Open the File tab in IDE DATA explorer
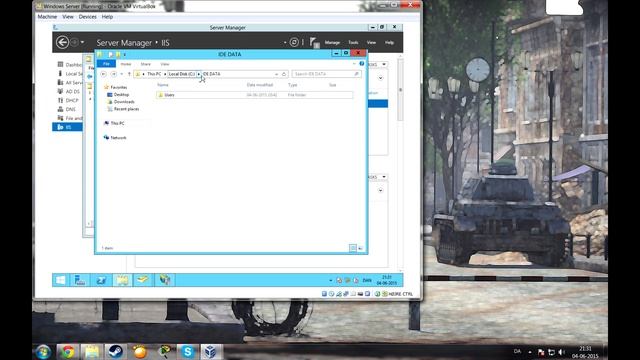This screenshot has height=360, width=640. 106,64
